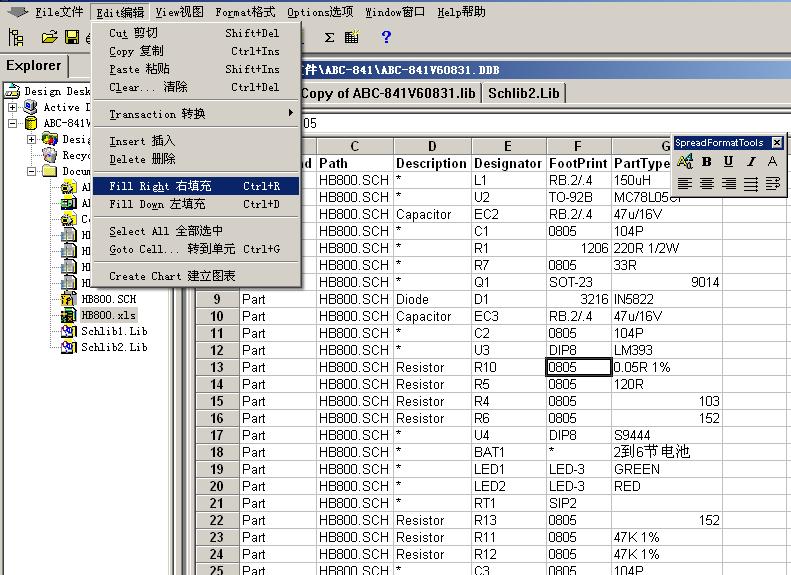Align cell text right in SpreadFormatTools
The height and width of the screenshot is (575, 791).
coord(729,184)
